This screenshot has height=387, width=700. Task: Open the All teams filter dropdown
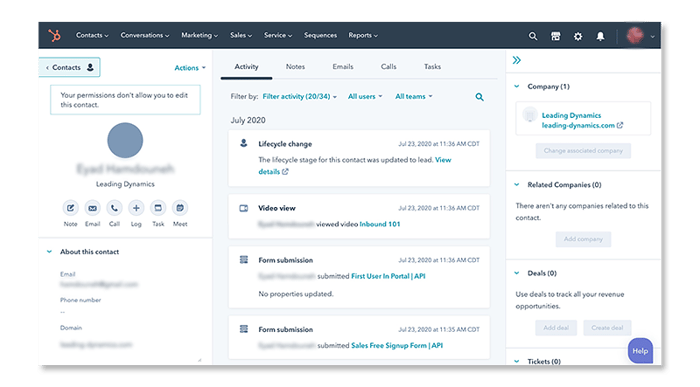pos(413,96)
